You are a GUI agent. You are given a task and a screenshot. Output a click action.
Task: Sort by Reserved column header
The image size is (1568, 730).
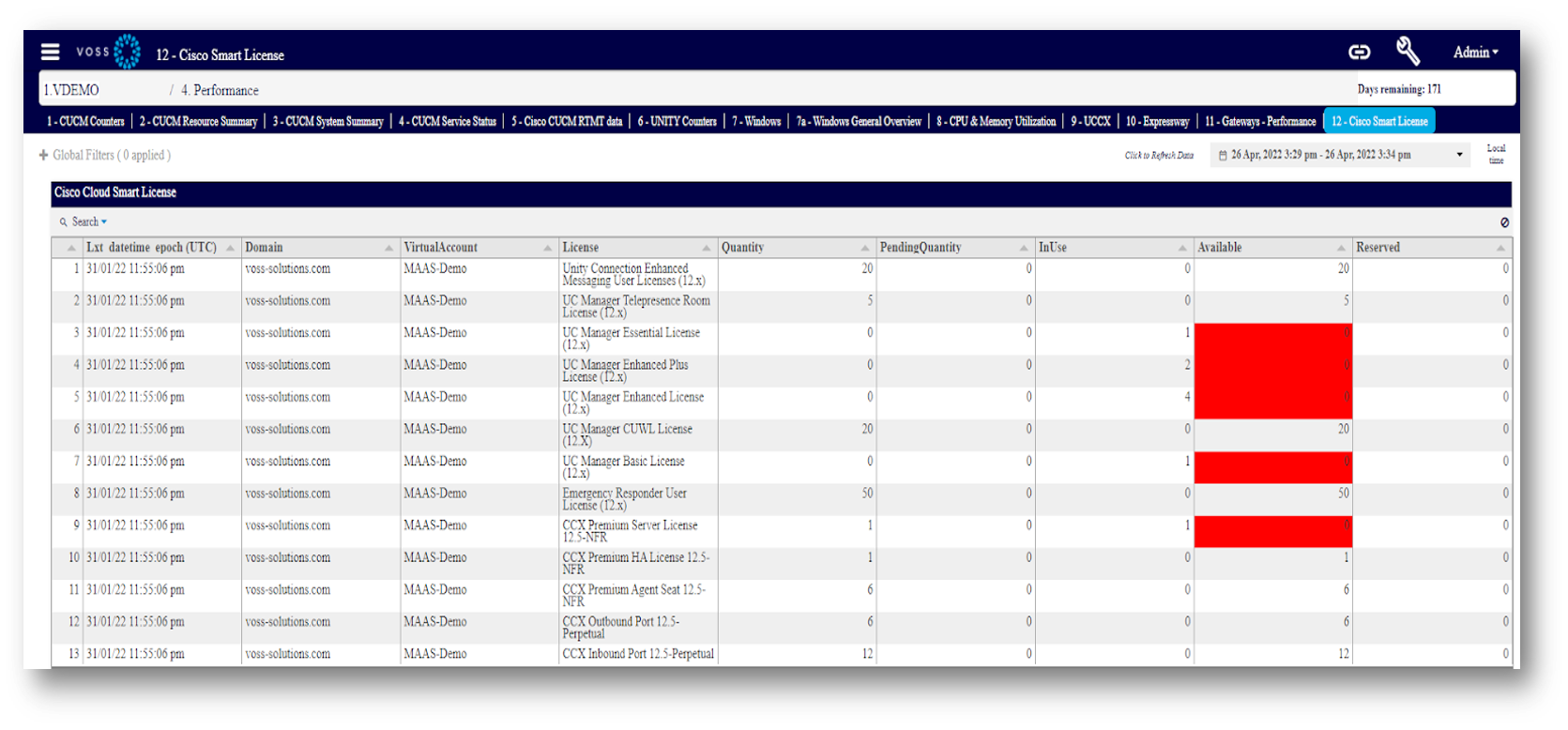point(1431,248)
